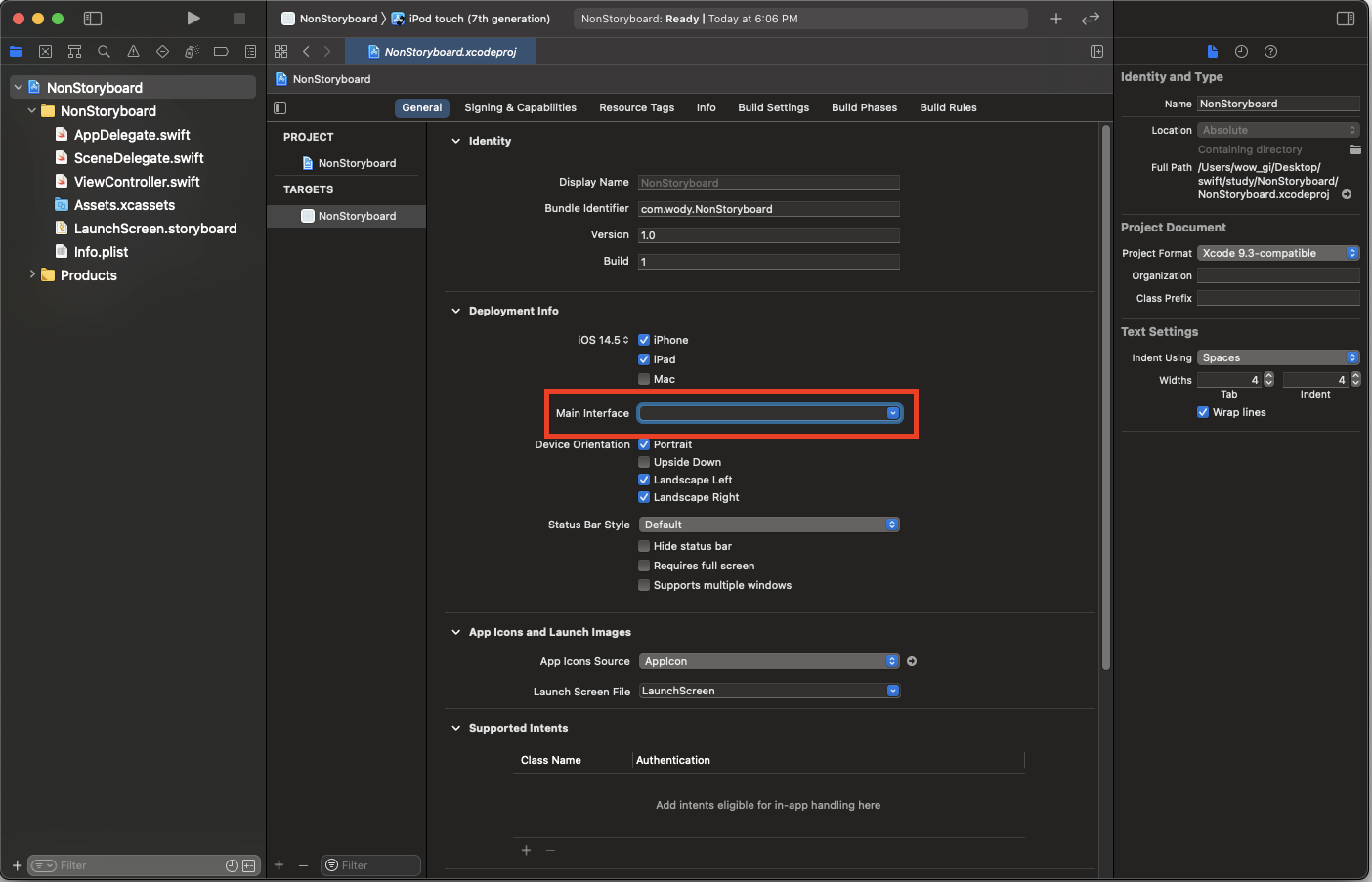Uncheck the iPhone device checkbox
This screenshot has height=882, width=1372.
tap(644, 340)
